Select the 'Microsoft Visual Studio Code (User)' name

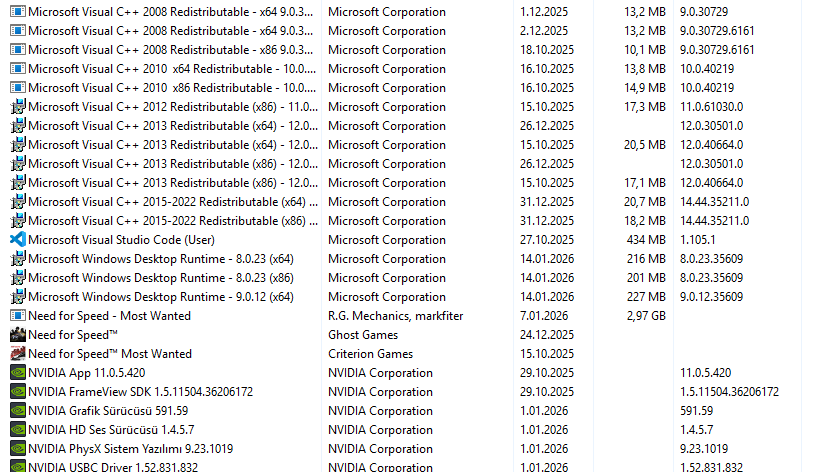pyautogui.click(x=121, y=240)
